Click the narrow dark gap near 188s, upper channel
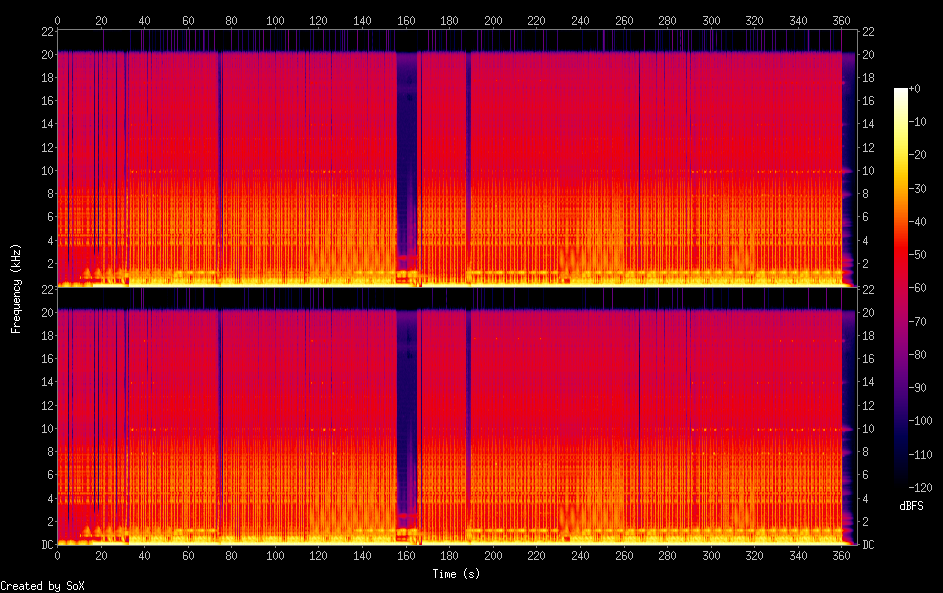Image resolution: width=943 pixels, height=593 pixels. pyautogui.click(x=467, y=150)
